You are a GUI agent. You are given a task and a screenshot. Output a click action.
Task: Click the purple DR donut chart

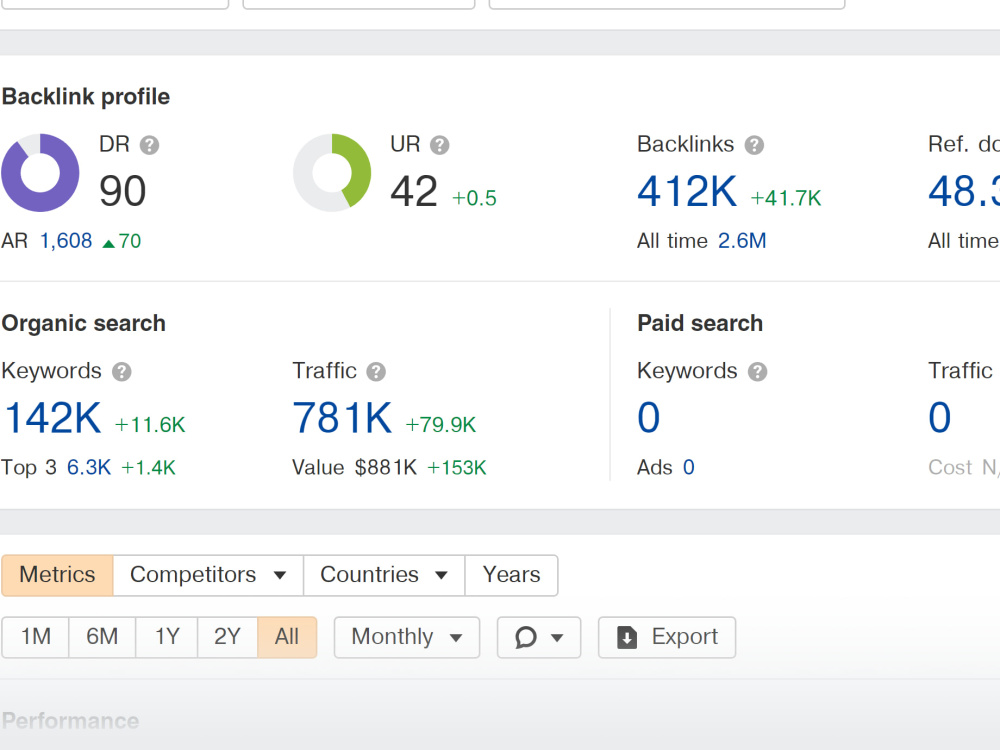(40, 173)
